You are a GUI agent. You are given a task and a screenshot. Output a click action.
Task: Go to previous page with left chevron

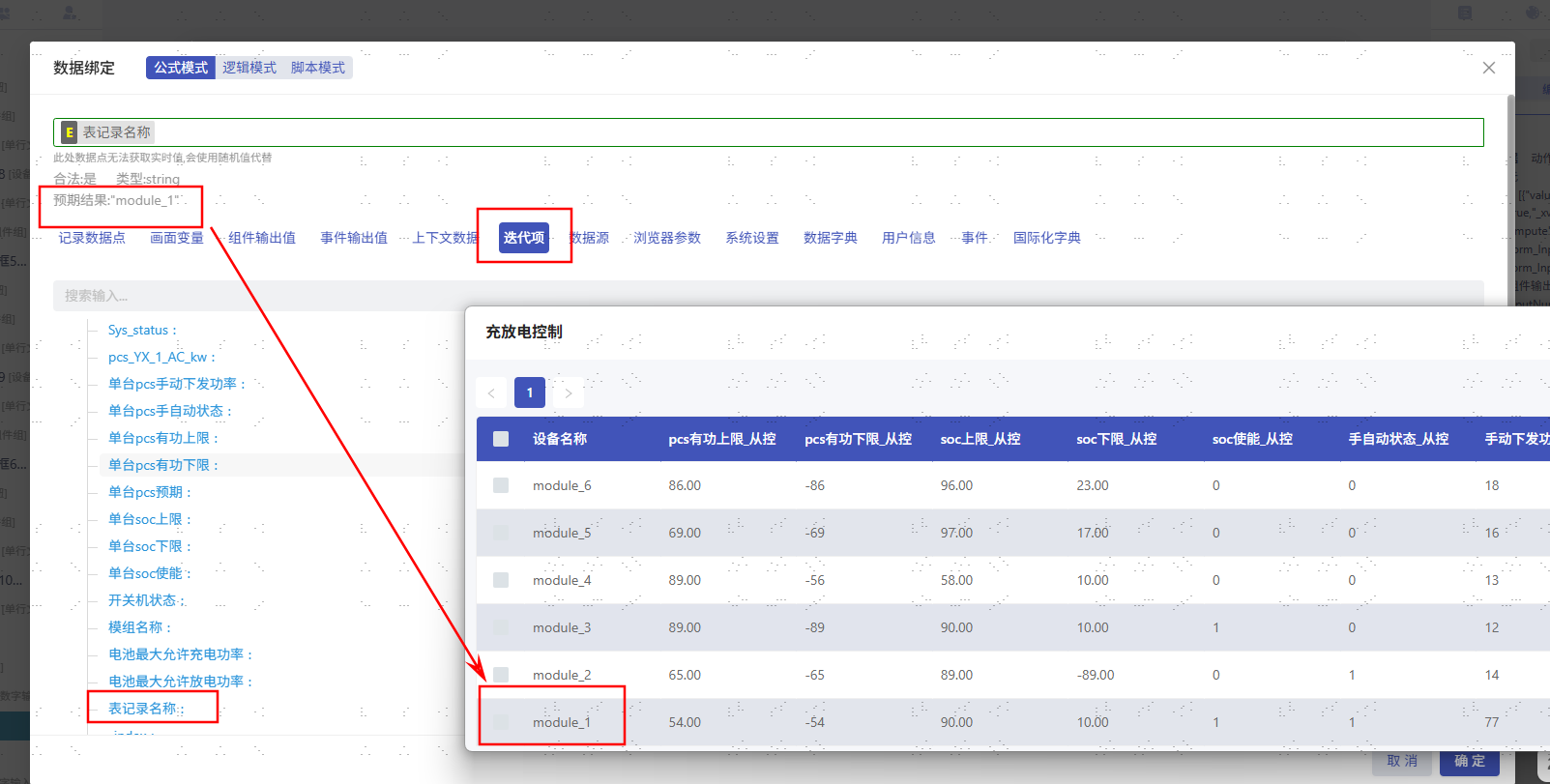click(491, 392)
